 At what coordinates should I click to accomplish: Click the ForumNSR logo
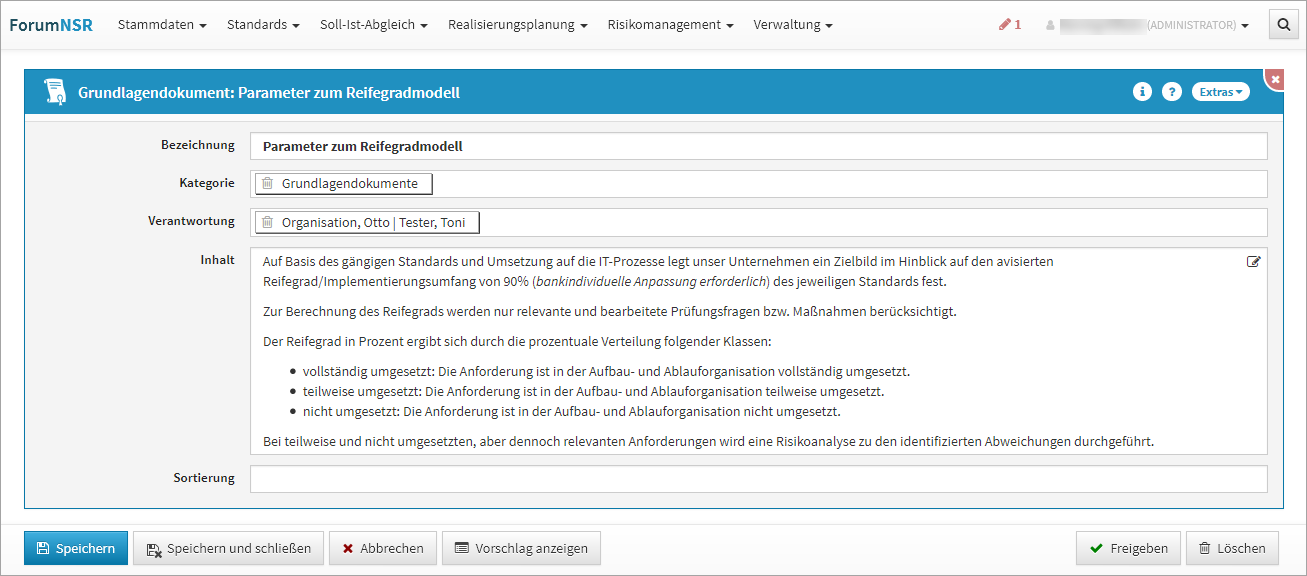[51, 25]
